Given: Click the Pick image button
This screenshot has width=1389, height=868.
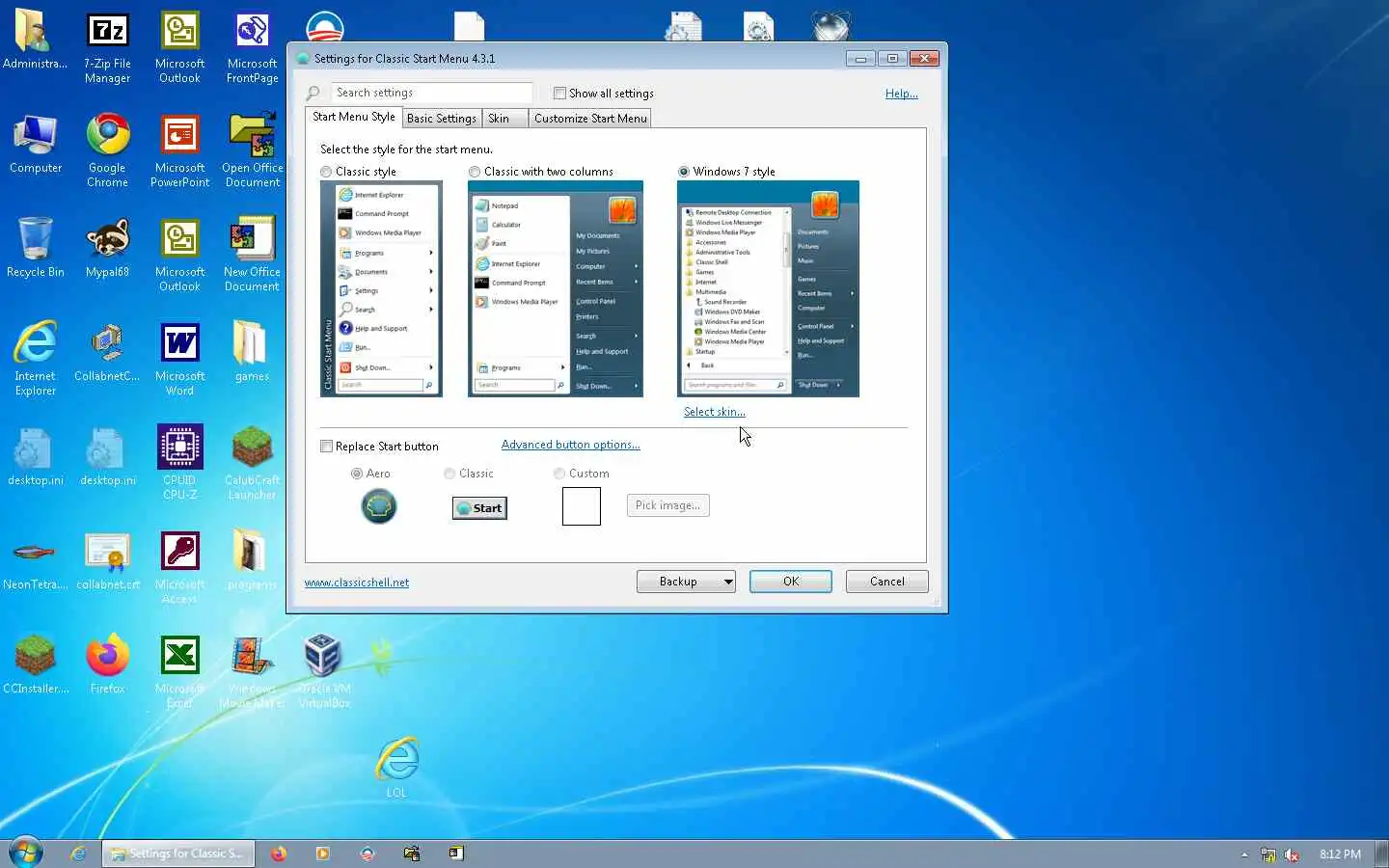Looking at the screenshot, I should pos(667,505).
